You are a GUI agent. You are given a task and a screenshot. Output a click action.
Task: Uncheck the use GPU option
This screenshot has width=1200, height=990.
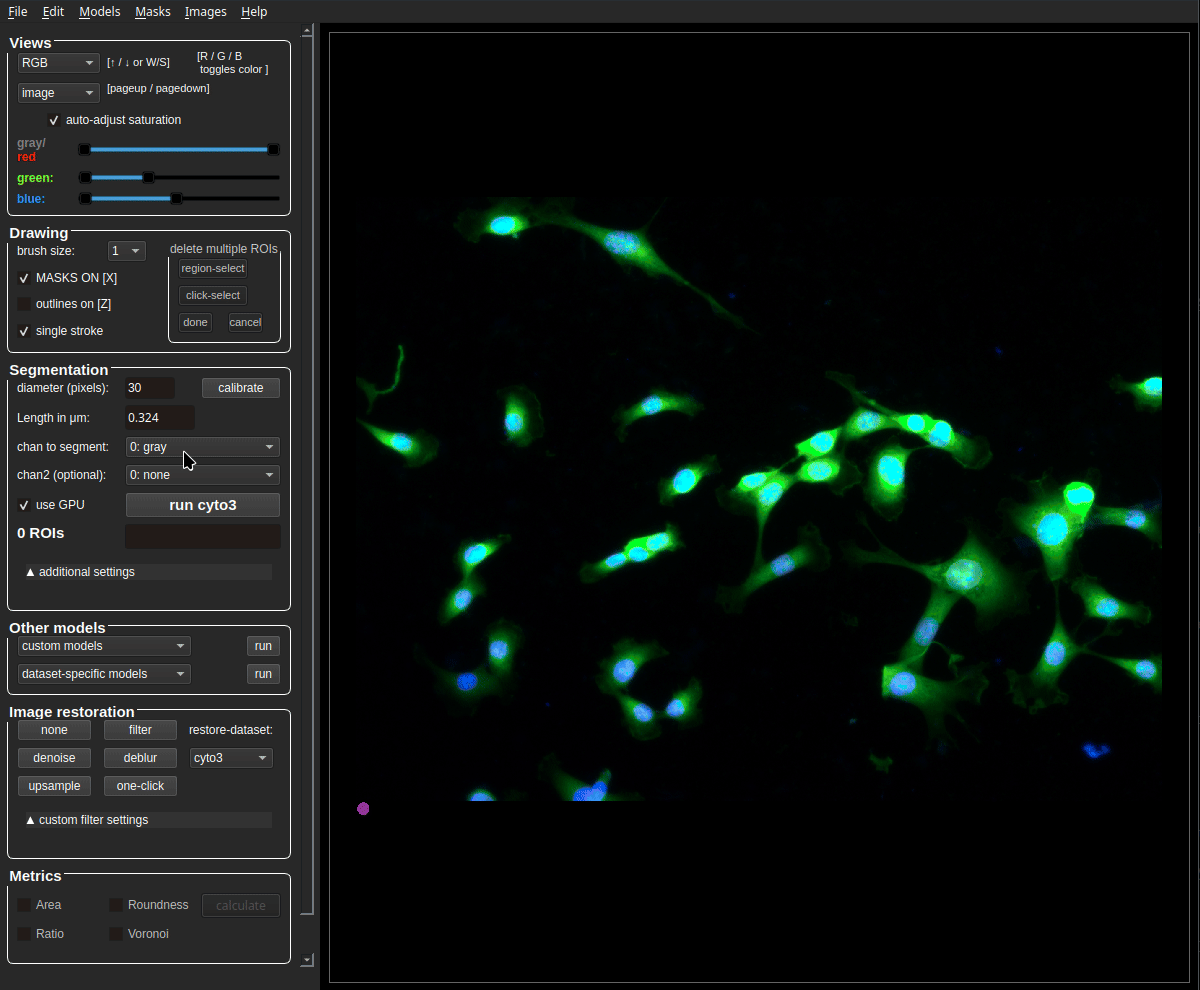pos(24,505)
